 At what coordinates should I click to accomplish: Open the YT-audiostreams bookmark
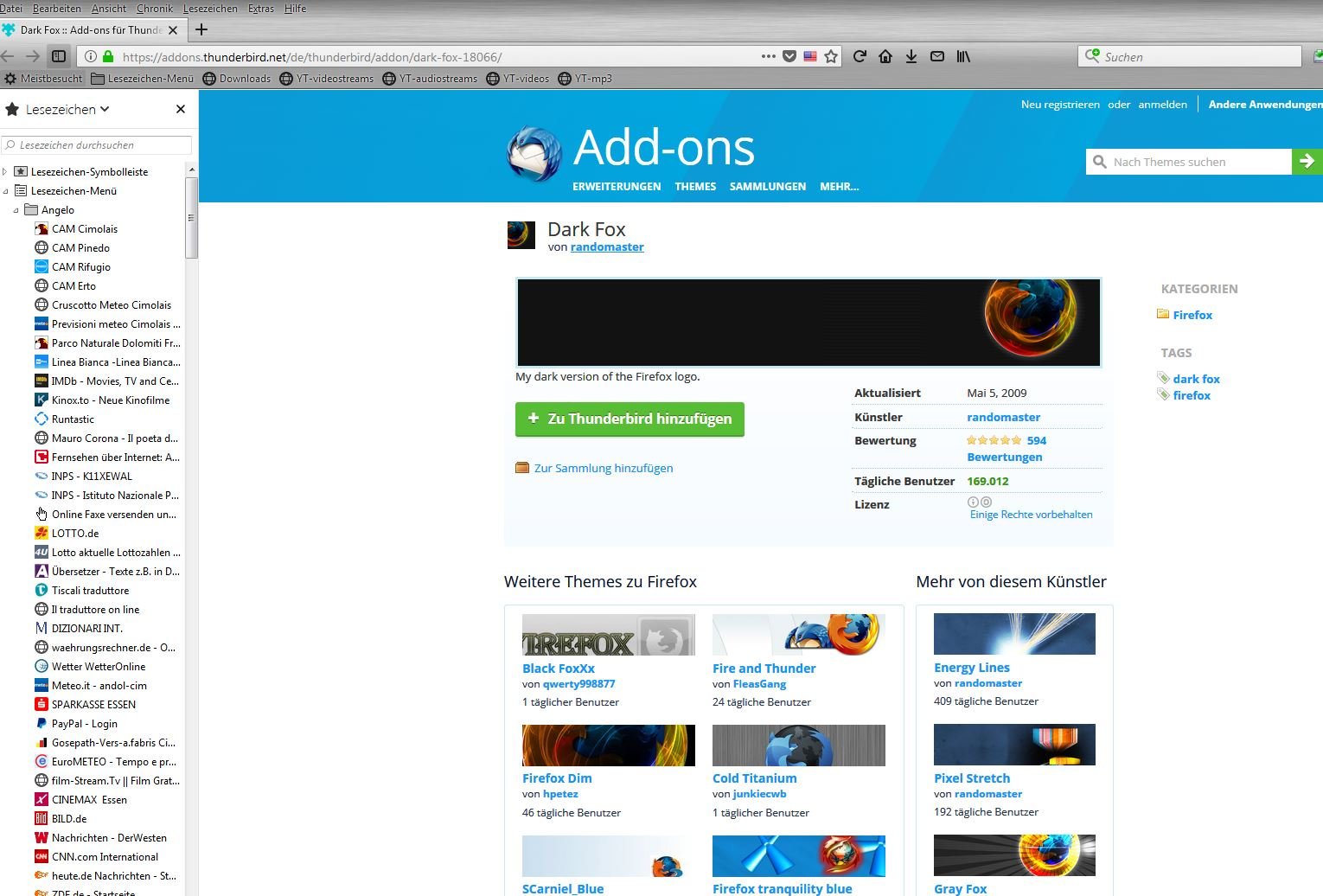[430, 78]
